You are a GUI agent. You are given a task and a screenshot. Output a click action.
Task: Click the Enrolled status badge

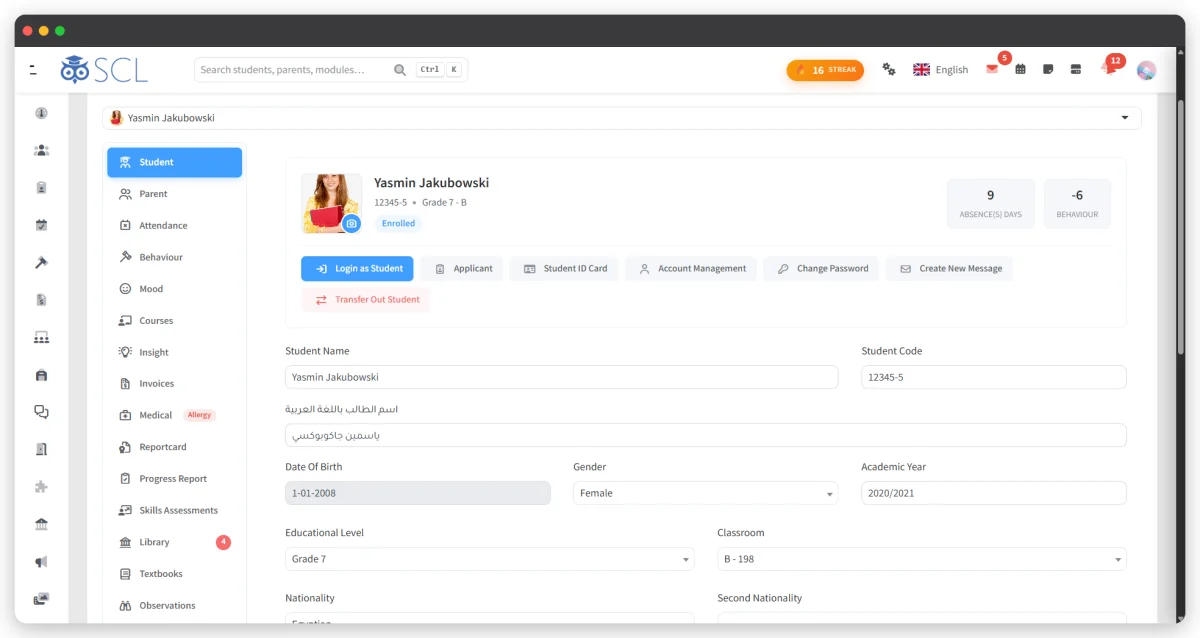coord(398,223)
